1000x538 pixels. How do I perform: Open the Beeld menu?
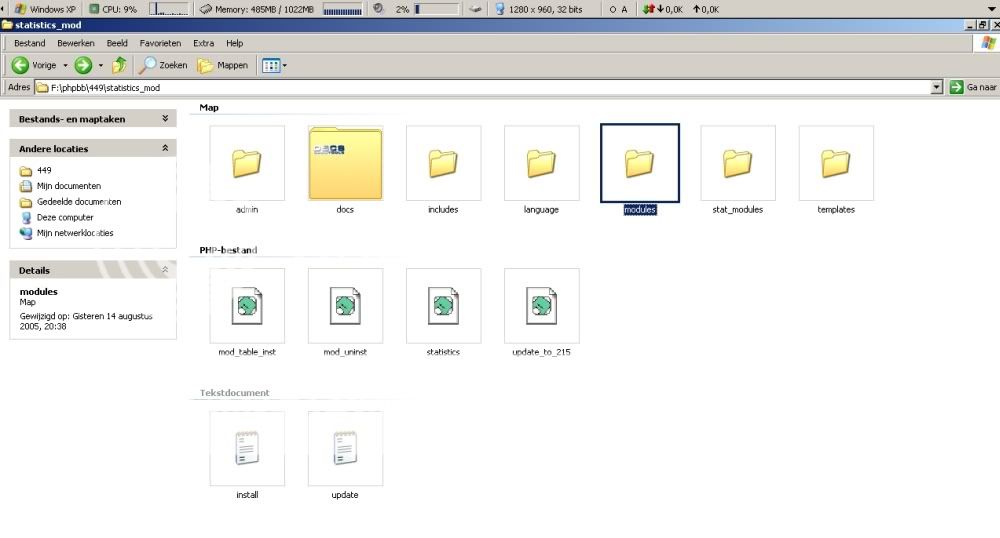pos(117,43)
